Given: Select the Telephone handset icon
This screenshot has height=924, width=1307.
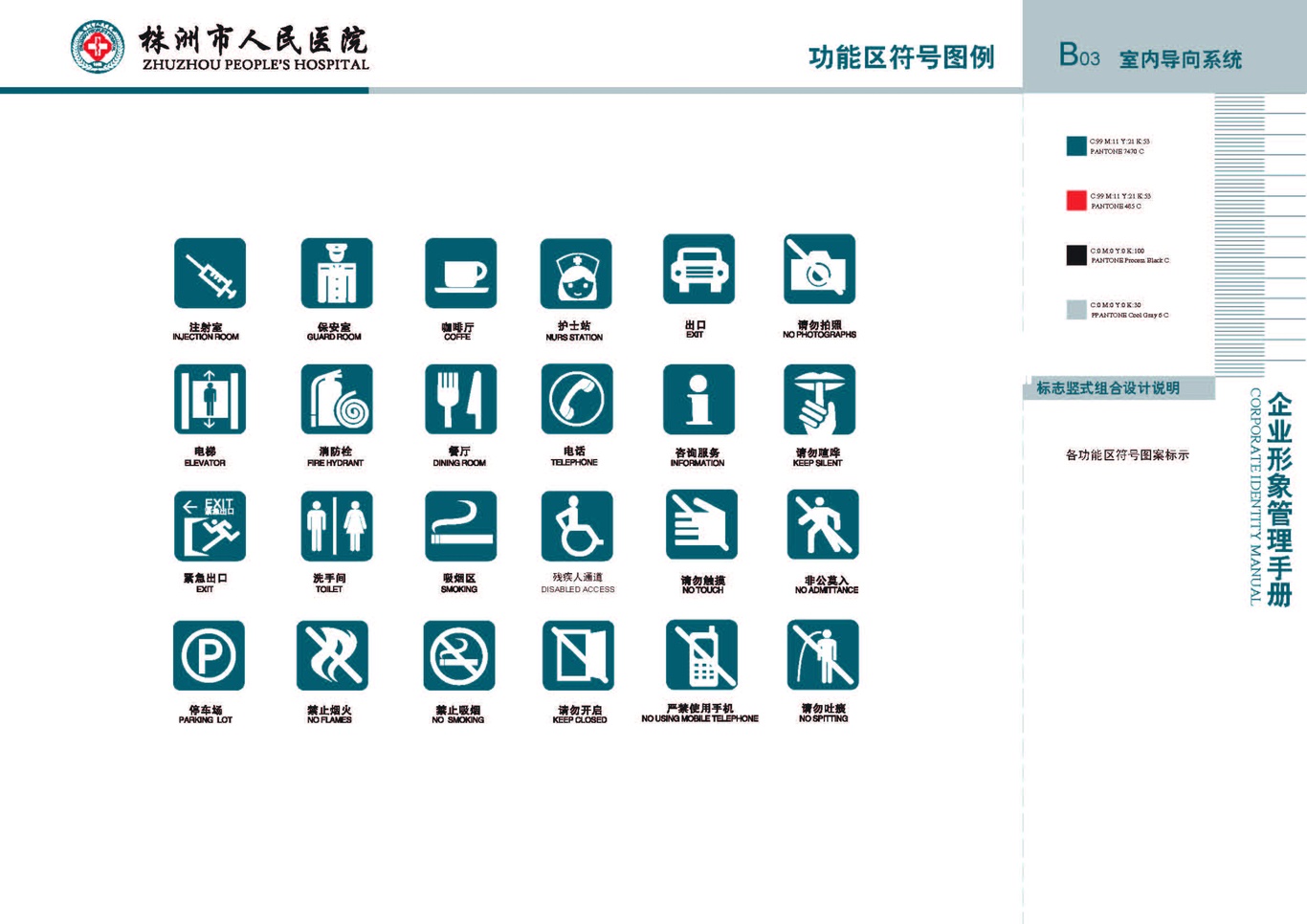Looking at the screenshot, I should [576, 399].
